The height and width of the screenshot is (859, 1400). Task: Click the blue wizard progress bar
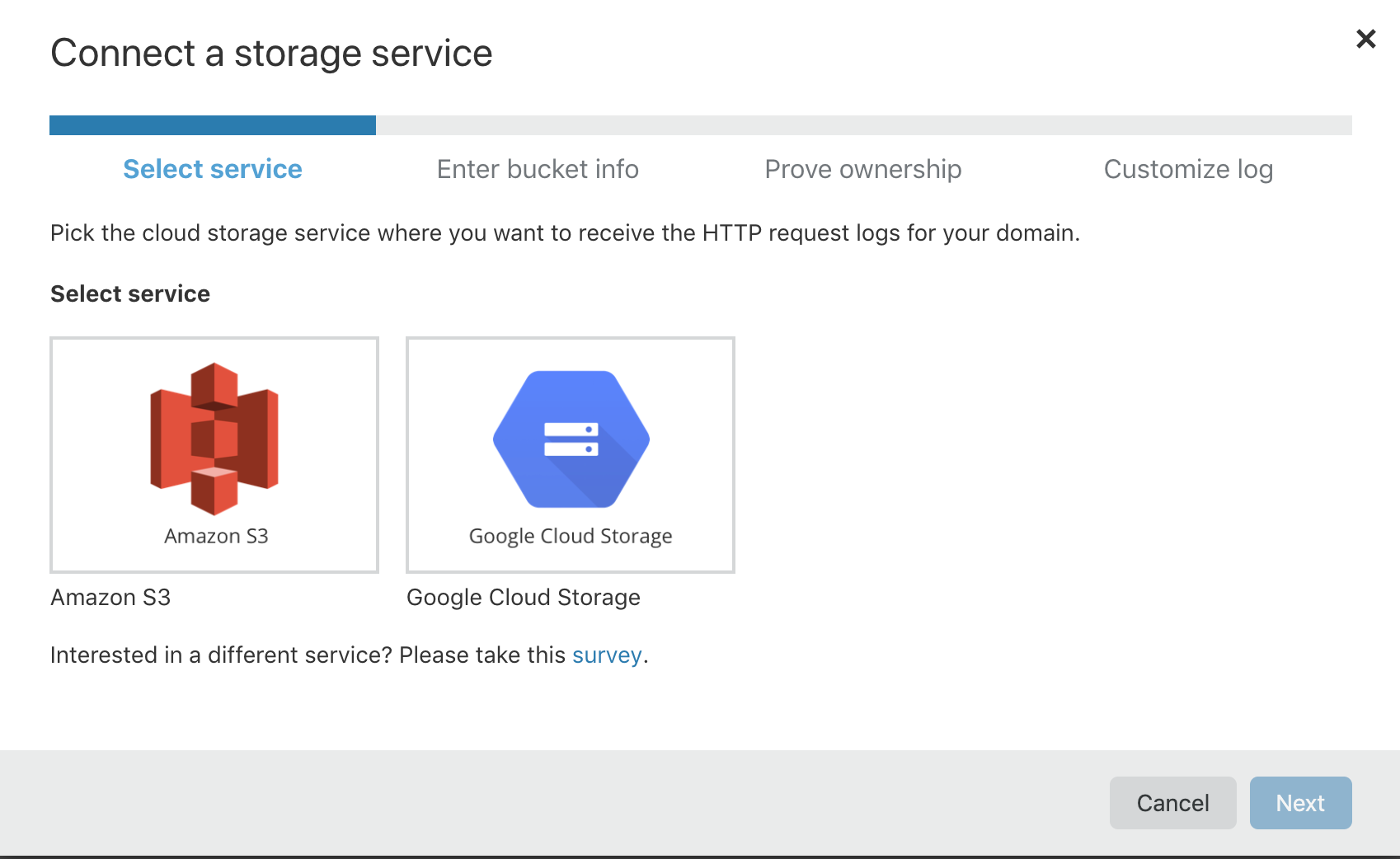(x=213, y=125)
